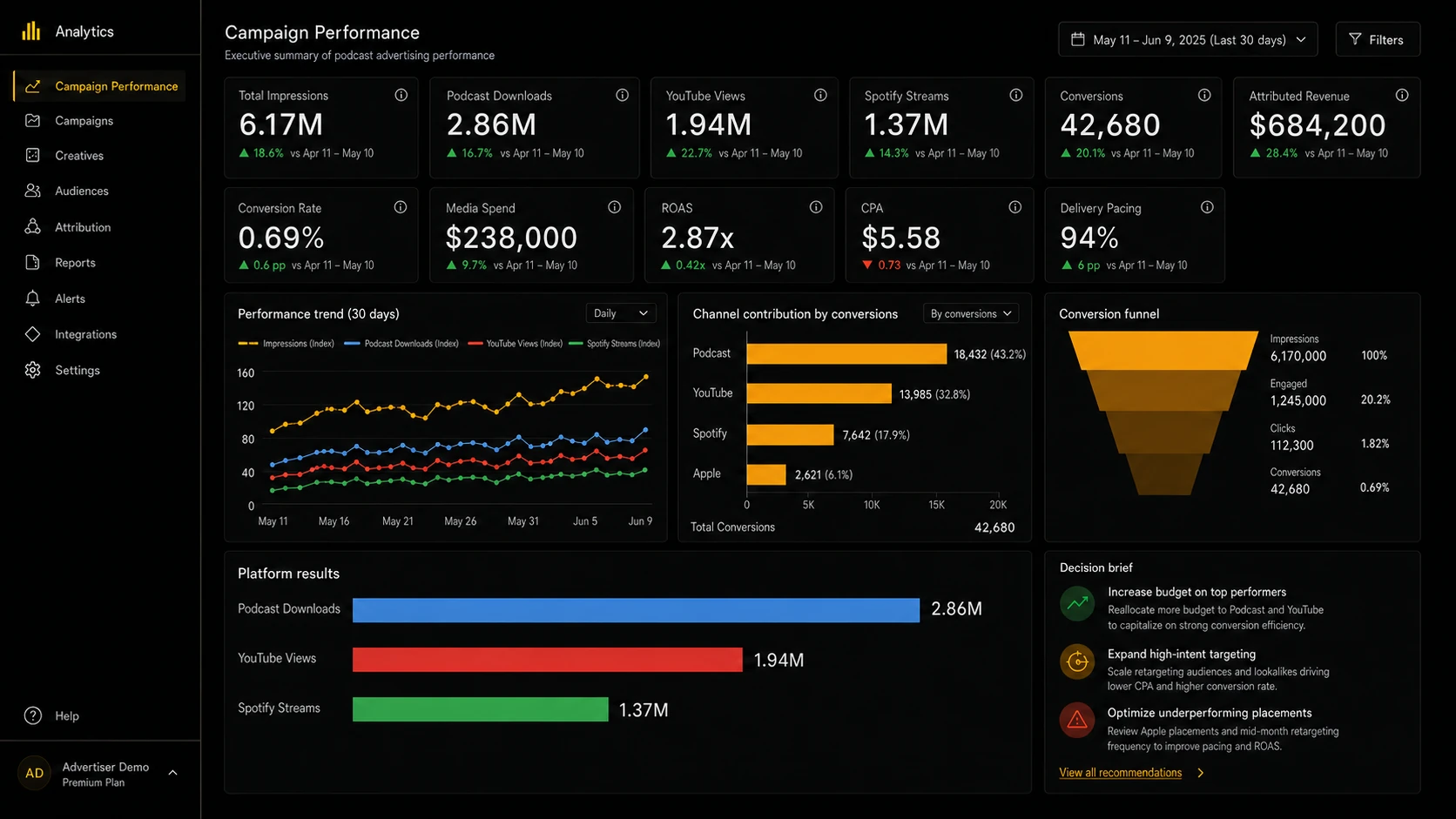Click the green Spotify Streams platform bar
This screenshot has height=819, width=1456.
point(481,709)
